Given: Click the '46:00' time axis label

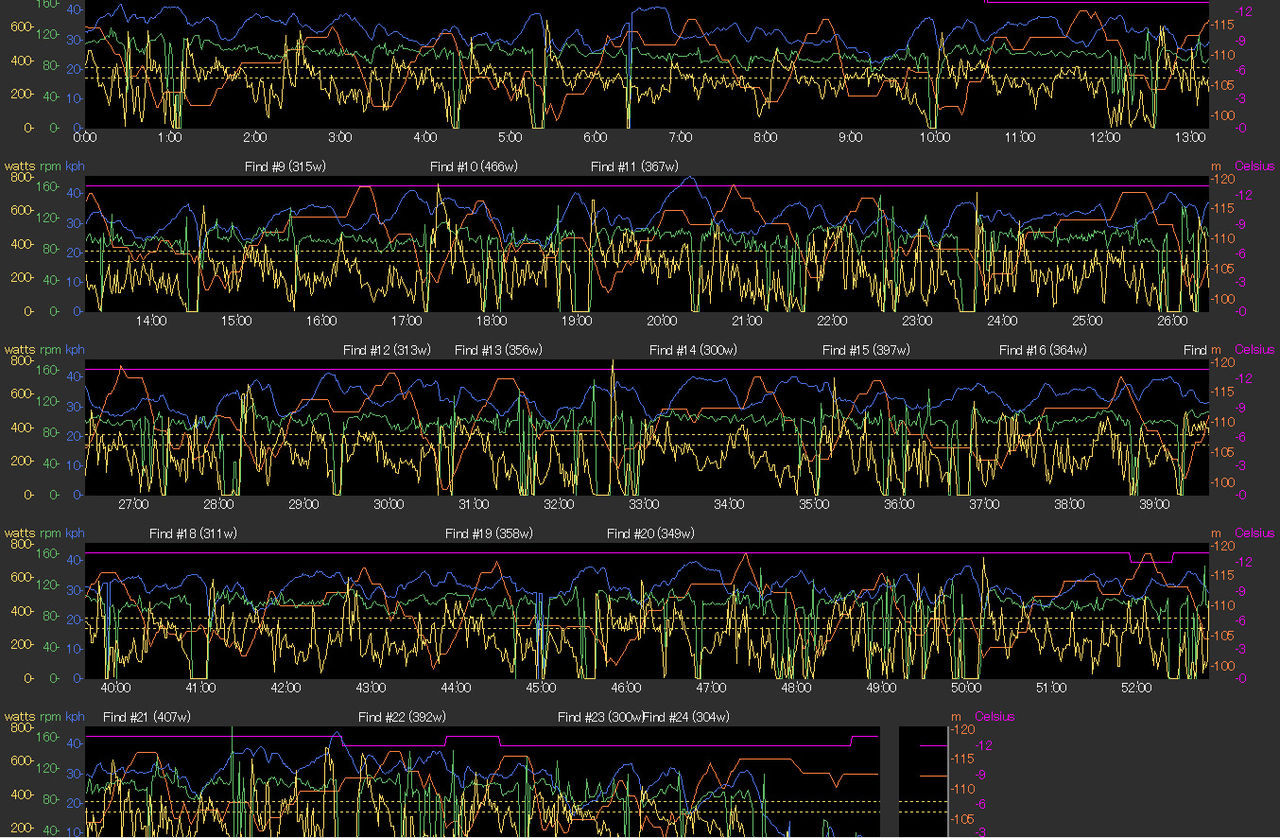Looking at the screenshot, I should tap(626, 689).
